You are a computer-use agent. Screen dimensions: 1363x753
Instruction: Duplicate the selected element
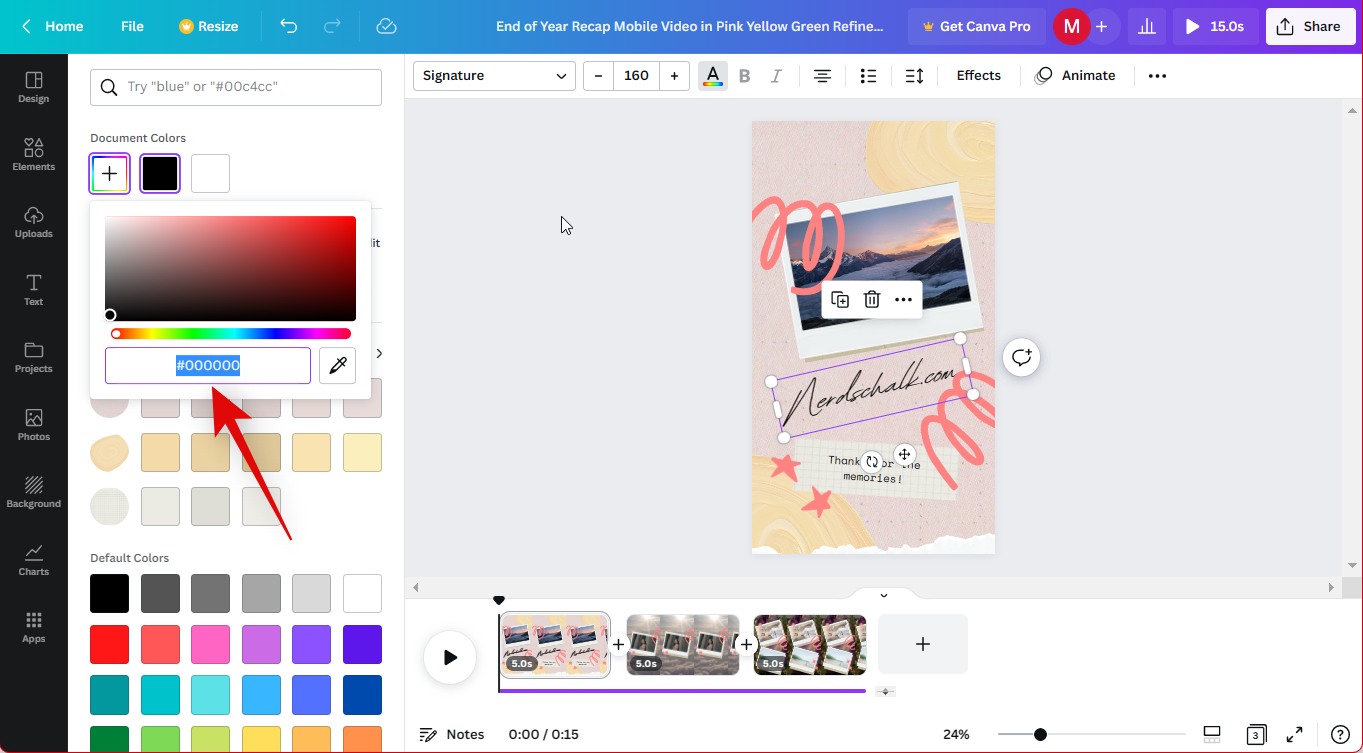(840, 299)
